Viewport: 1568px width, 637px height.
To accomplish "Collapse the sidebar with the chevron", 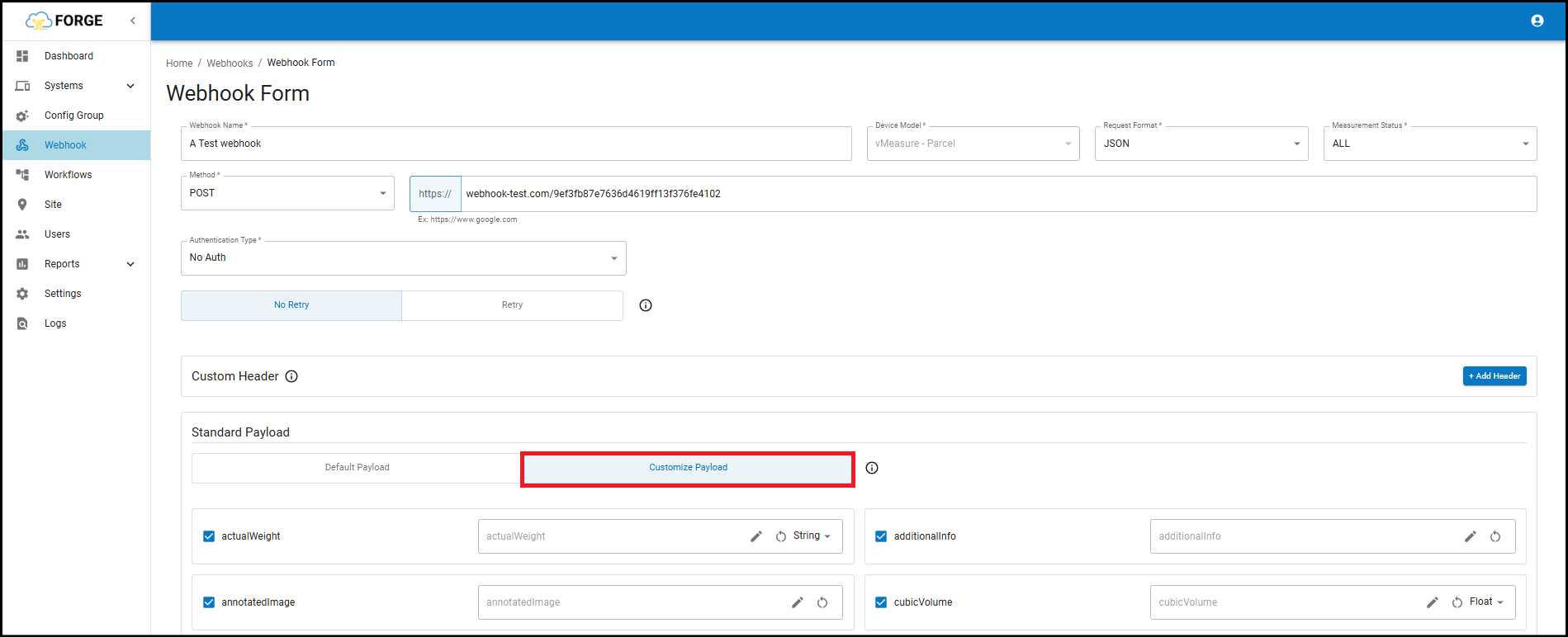I will 133,21.
